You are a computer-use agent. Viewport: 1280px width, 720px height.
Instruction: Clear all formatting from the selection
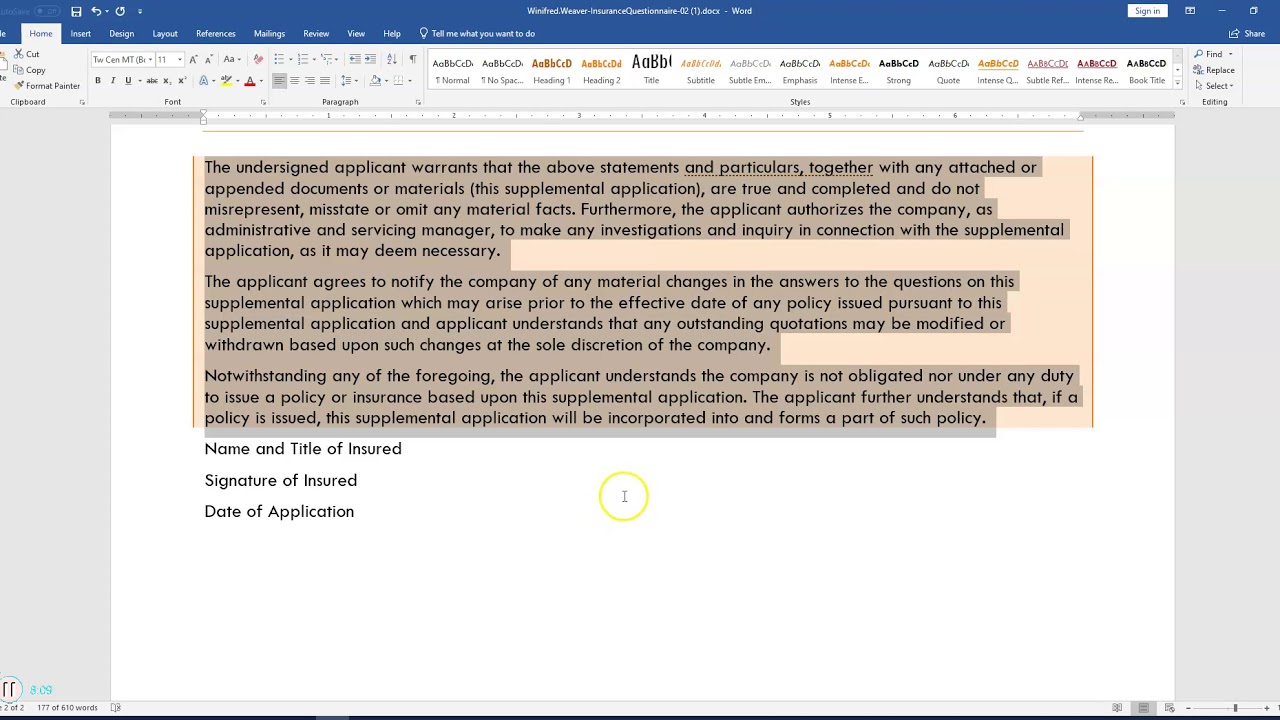[258, 59]
